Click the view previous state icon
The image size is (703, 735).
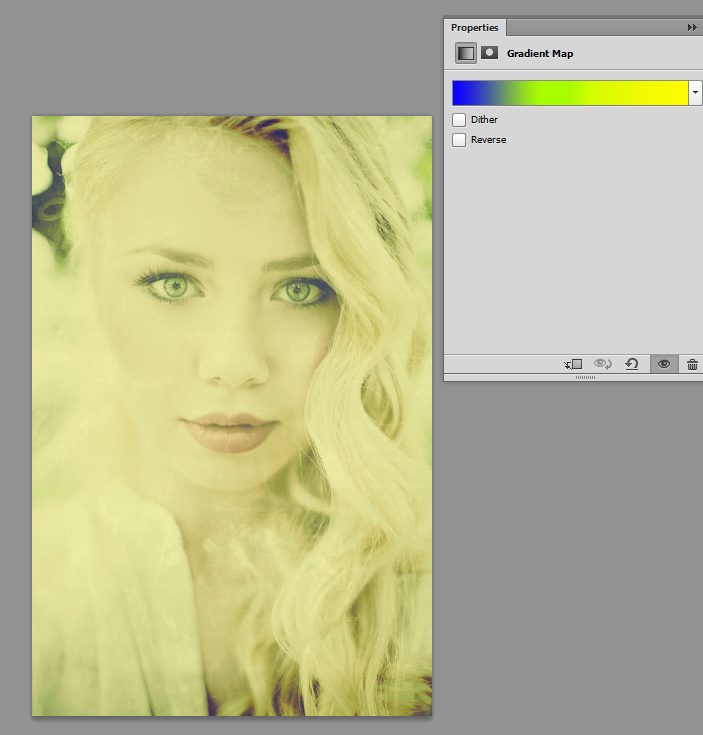602,365
